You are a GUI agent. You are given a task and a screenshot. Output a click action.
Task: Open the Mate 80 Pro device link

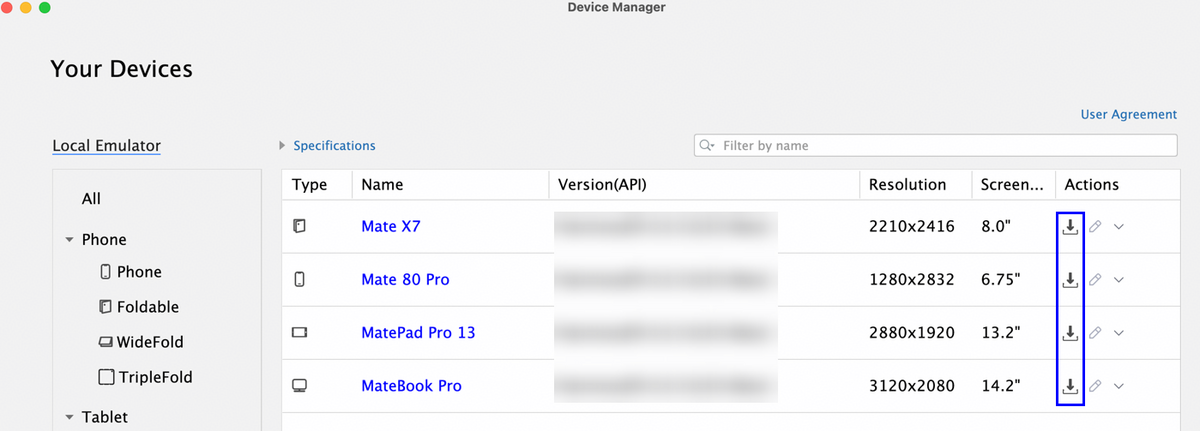click(x=405, y=280)
